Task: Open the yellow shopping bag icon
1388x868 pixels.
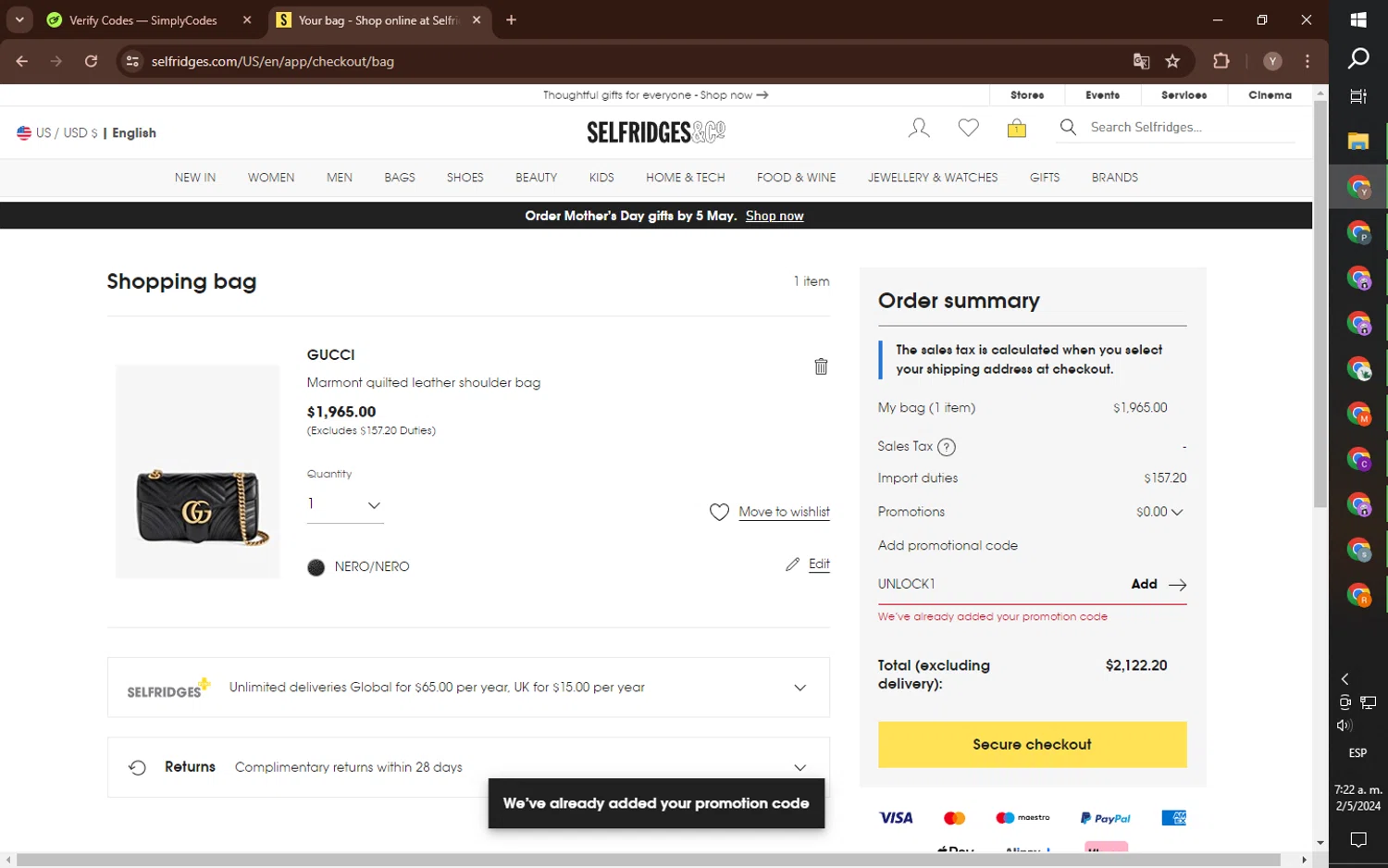Action: click(x=1017, y=128)
